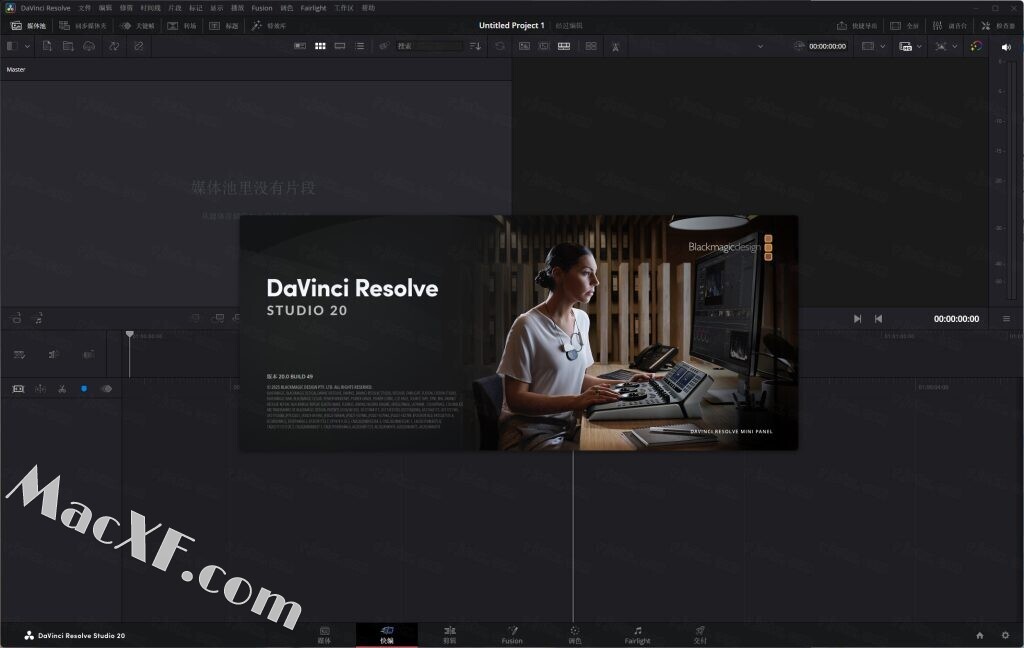Click the bracketed frame icon in timeline tools

point(18,389)
